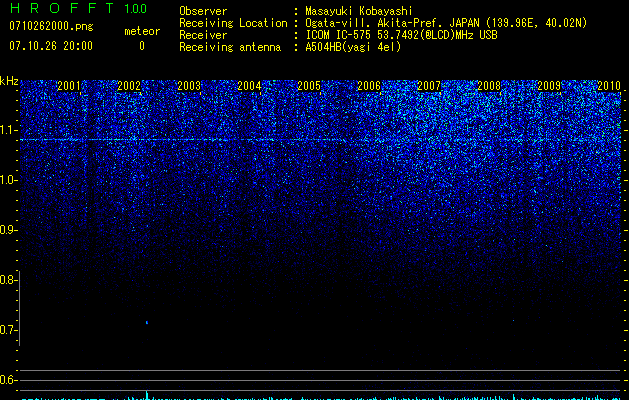The width and height of the screenshot is (629, 400).
Task: Click the Observer name Masayuki Kobayashi
Action: (359, 11)
